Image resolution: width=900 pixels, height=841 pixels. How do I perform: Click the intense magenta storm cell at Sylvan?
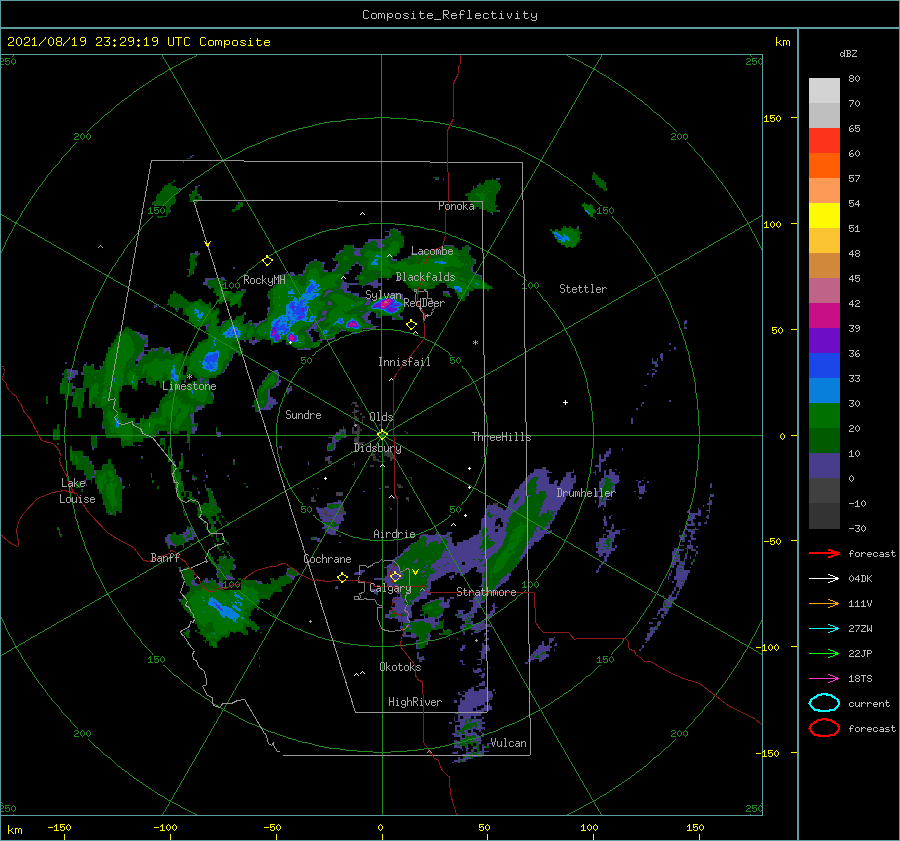coord(386,305)
